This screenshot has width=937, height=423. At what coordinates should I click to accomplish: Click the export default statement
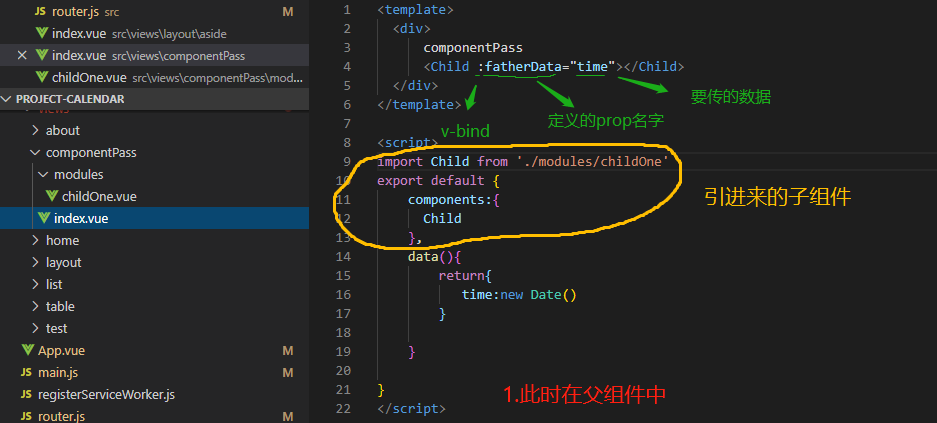click(430, 180)
